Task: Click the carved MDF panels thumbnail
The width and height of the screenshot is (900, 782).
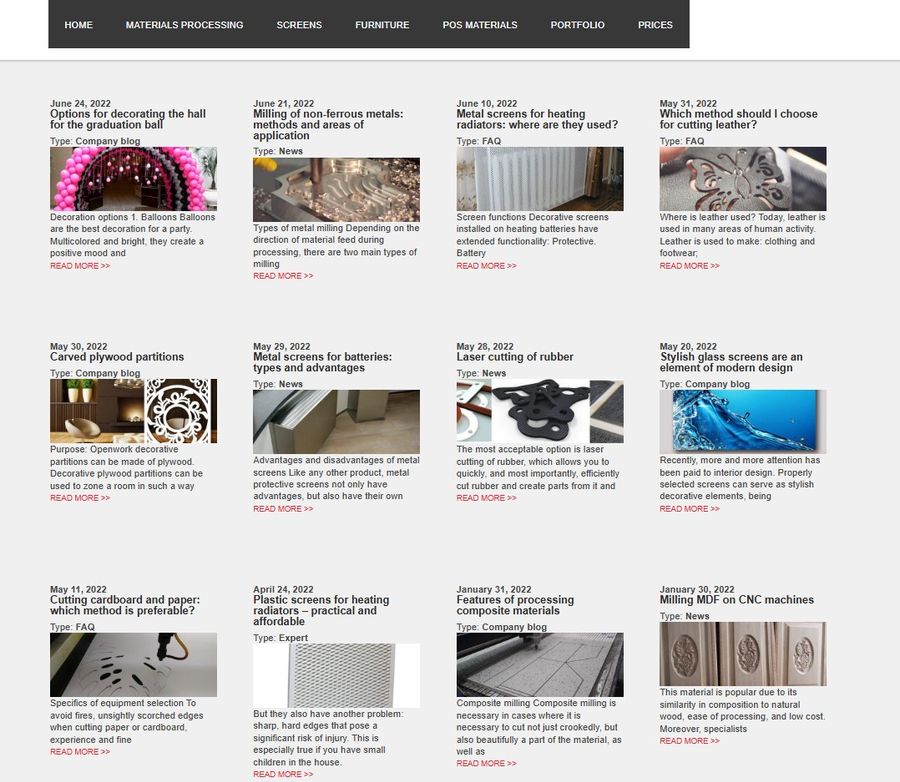Action: coord(743,654)
